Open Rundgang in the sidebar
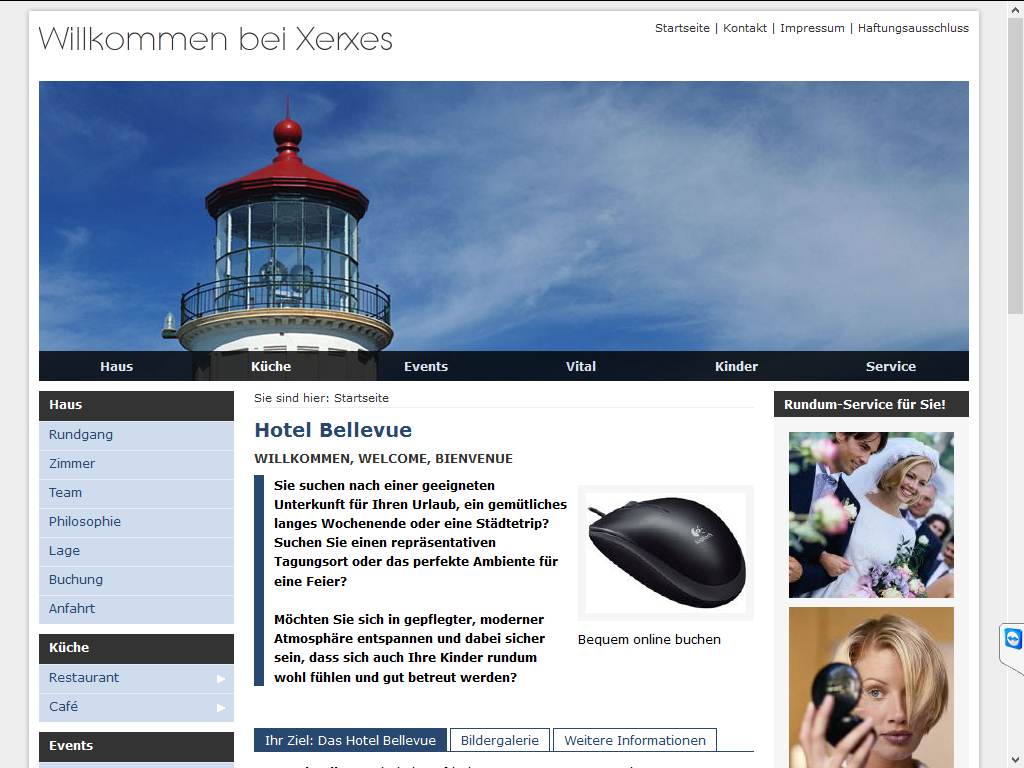This screenshot has width=1024, height=768. [x=136, y=435]
